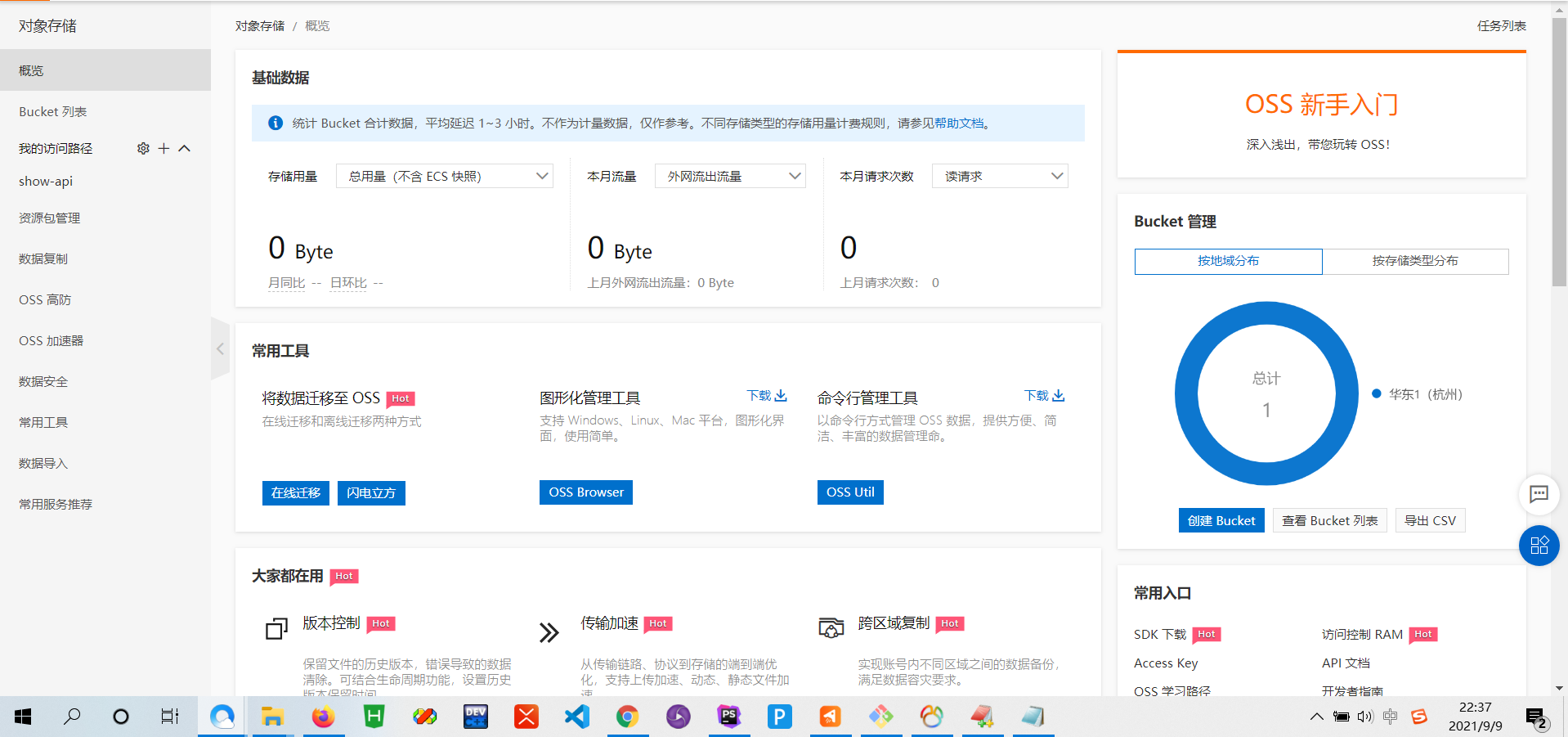The height and width of the screenshot is (737, 1568).
Task: Open the 帮助文档 link in the notice
Action: click(960, 123)
